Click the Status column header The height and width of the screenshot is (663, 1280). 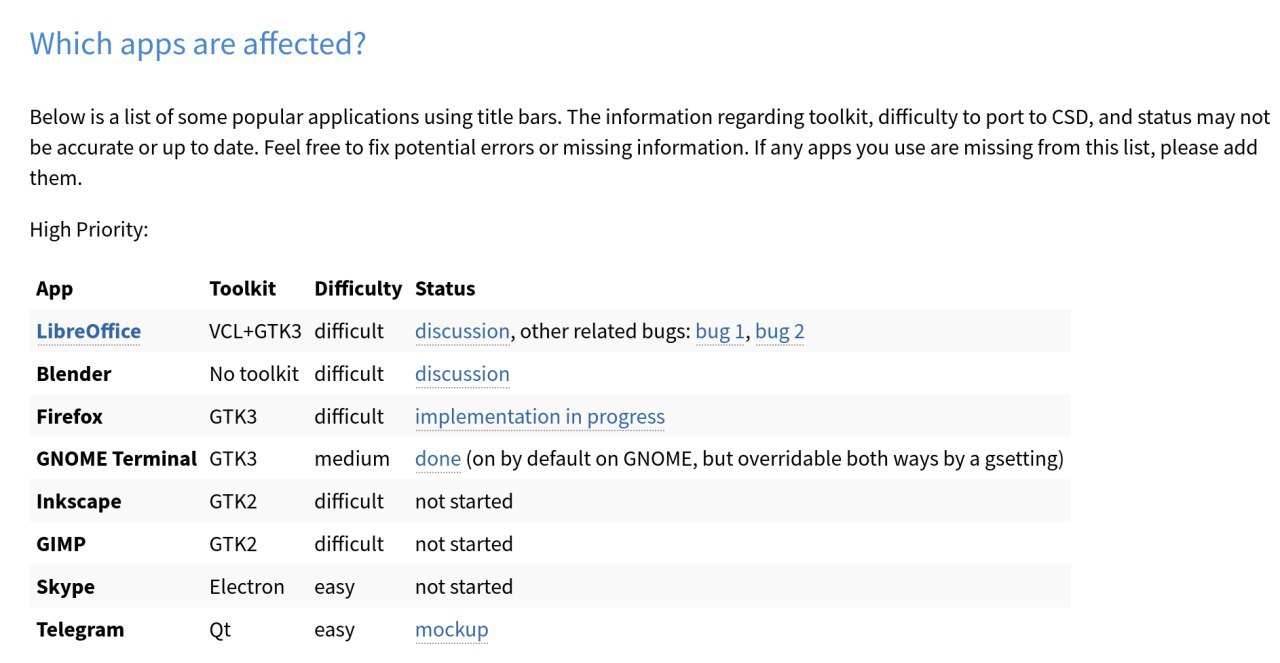click(x=445, y=289)
